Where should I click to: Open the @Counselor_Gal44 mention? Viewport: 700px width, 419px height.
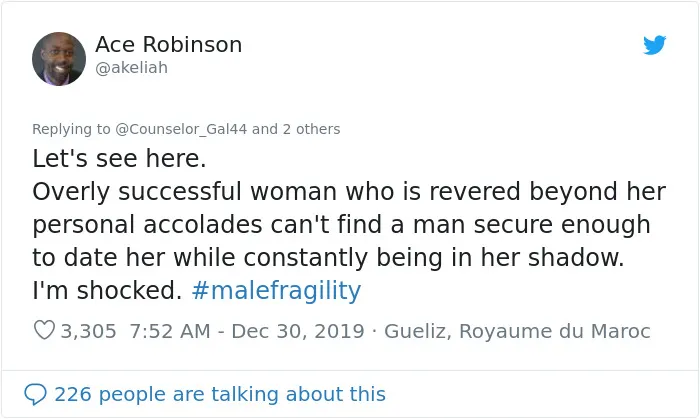pyautogui.click(x=181, y=129)
